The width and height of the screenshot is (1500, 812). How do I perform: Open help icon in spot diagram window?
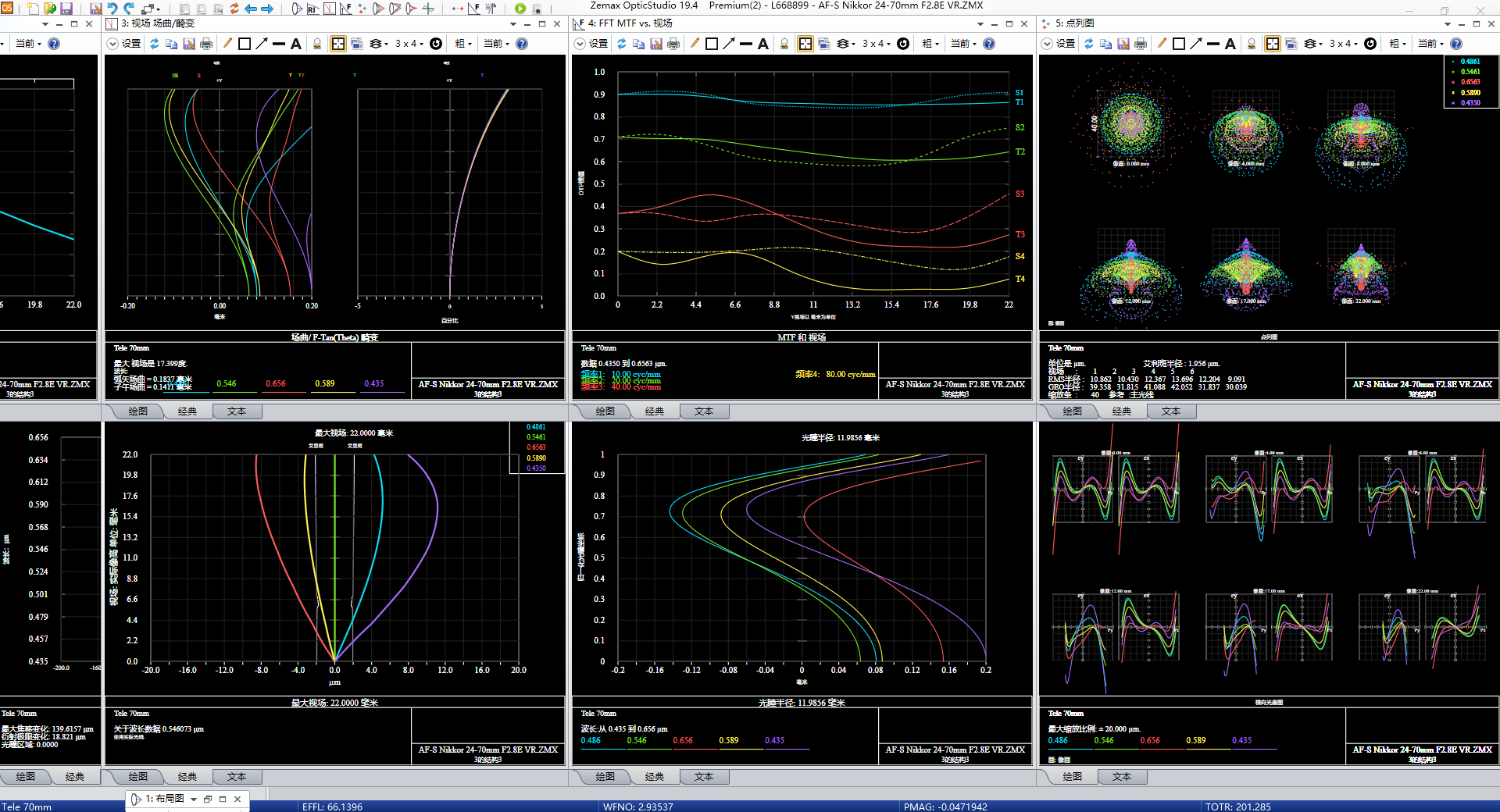pos(1456,44)
